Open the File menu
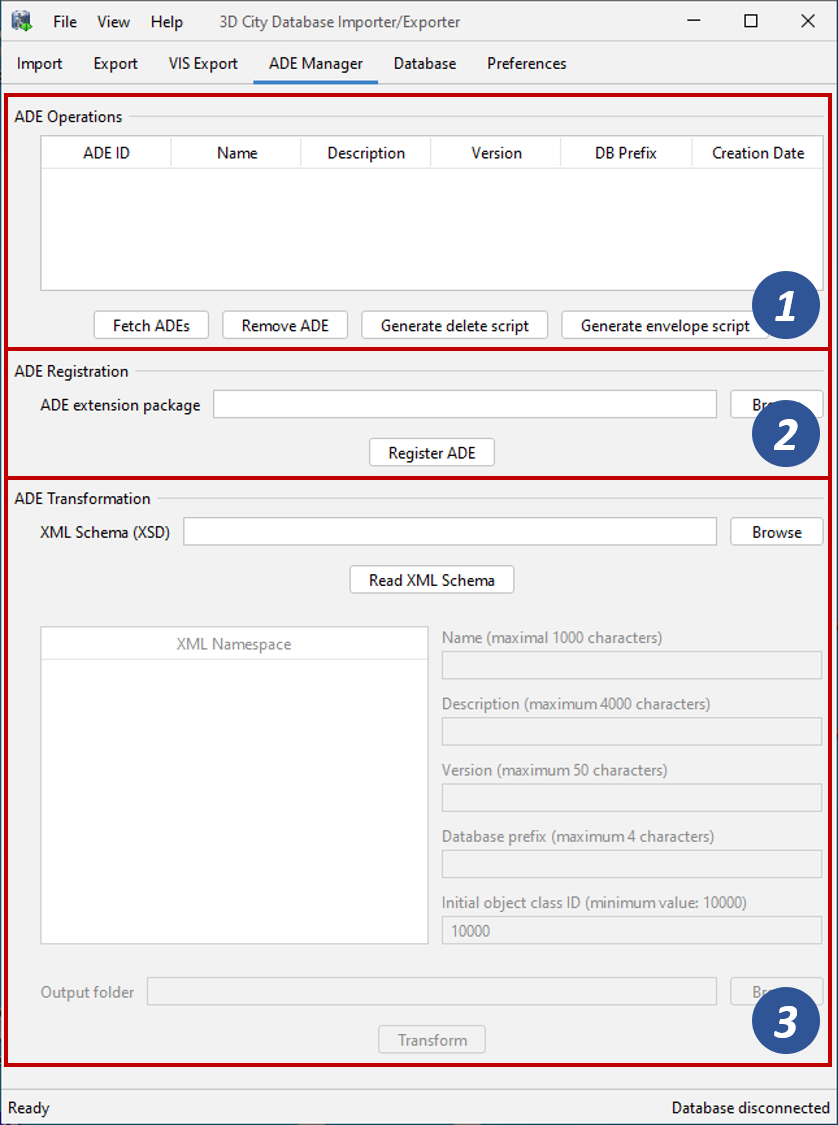 (65, 22)
